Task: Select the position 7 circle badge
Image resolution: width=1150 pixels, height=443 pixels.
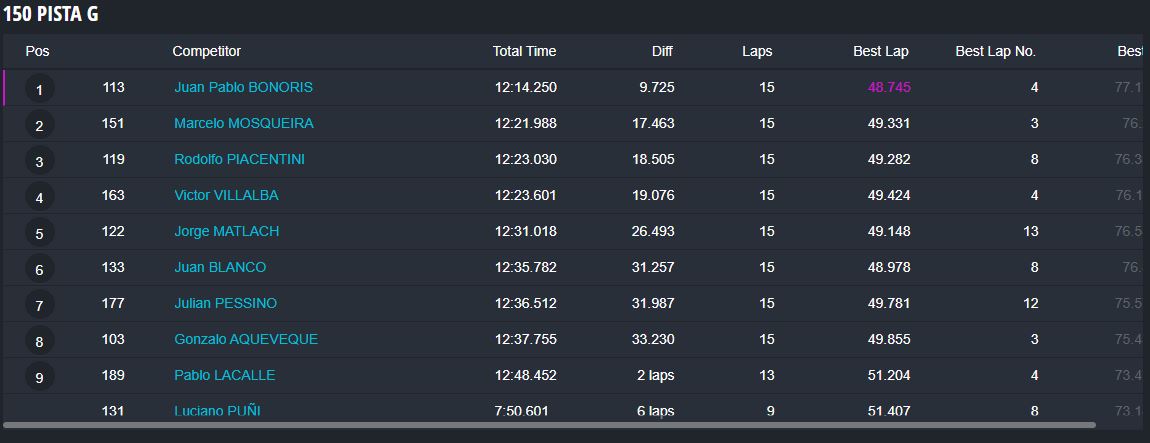Action: click(x=40, y=306)
